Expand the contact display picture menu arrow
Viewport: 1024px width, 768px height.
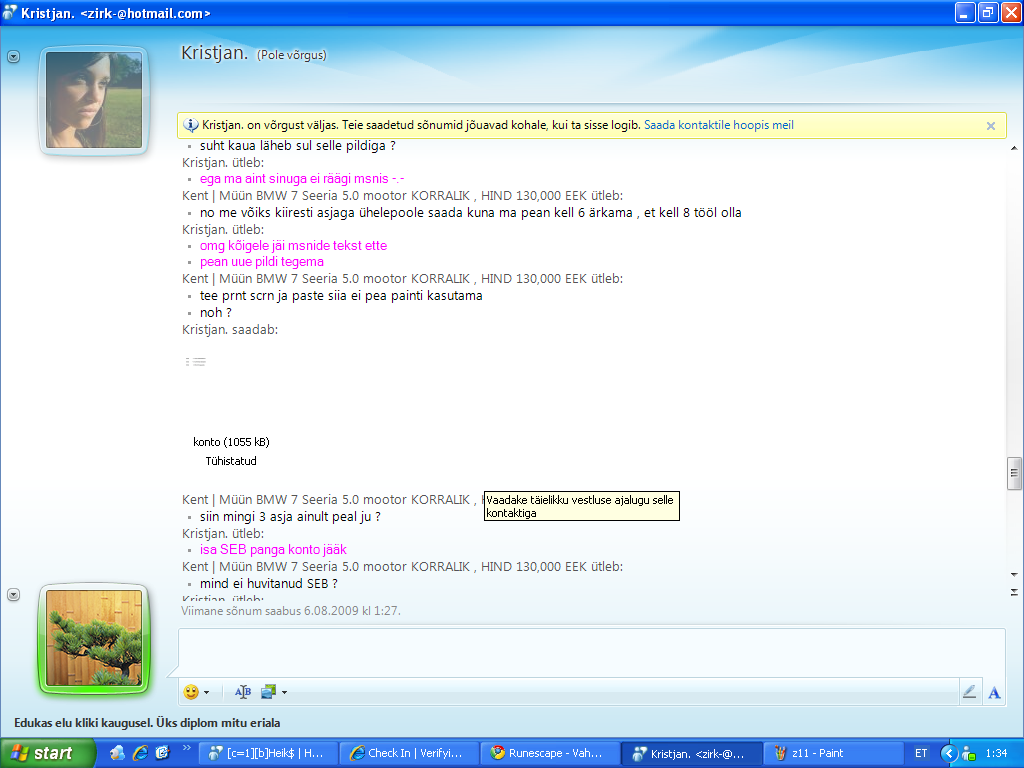13,57
